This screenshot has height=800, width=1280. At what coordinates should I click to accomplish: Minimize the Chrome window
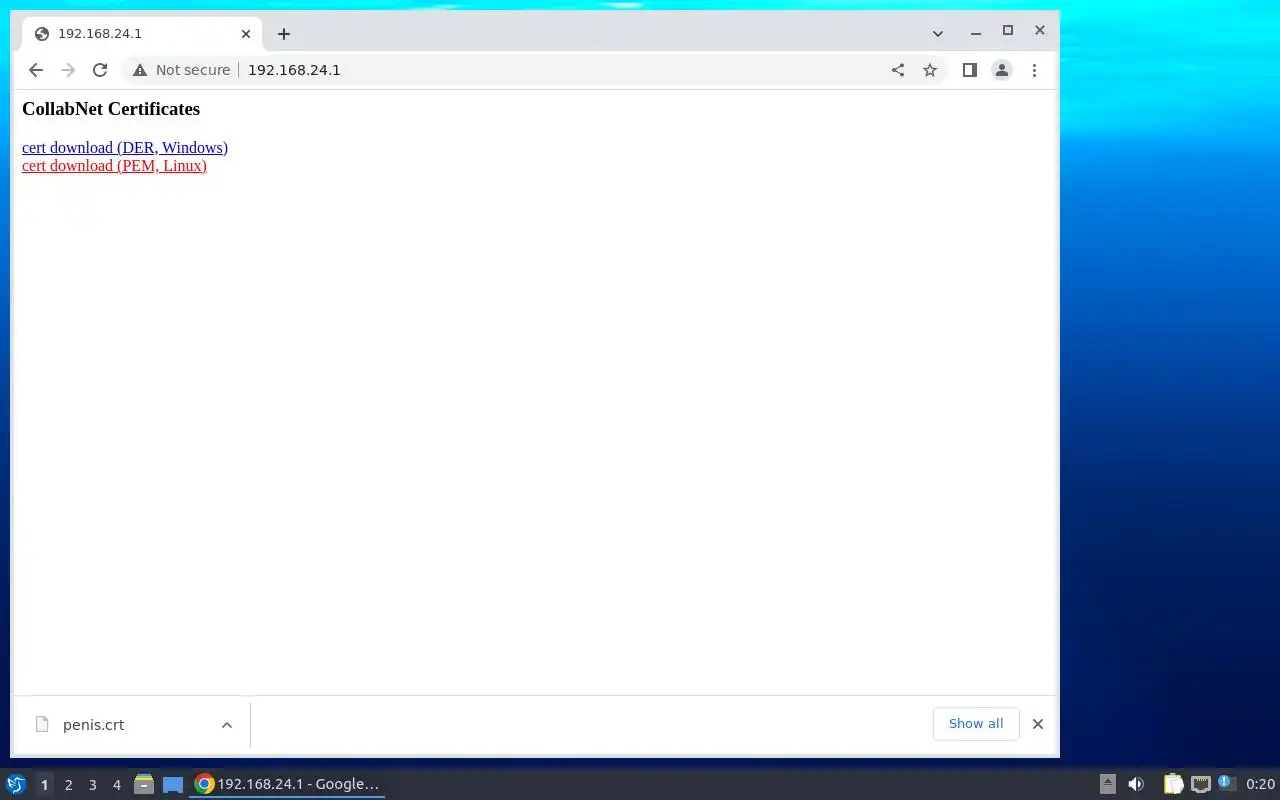point(975,33)
